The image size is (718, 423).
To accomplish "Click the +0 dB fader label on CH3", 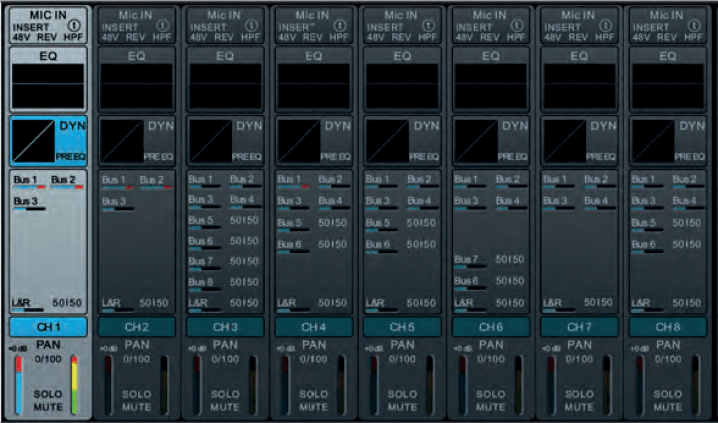I will 196,349.
